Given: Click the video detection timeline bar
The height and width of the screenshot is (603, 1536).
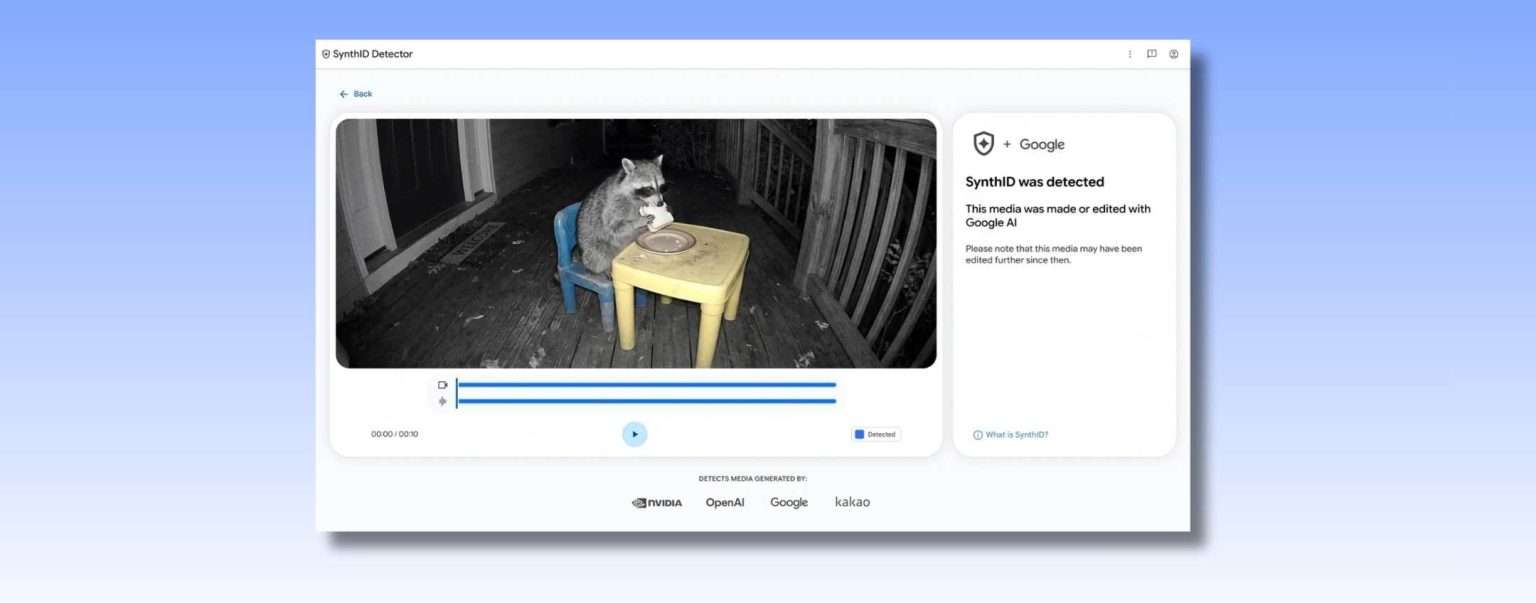Looking at the screenshot, I should tap(647, 384).
